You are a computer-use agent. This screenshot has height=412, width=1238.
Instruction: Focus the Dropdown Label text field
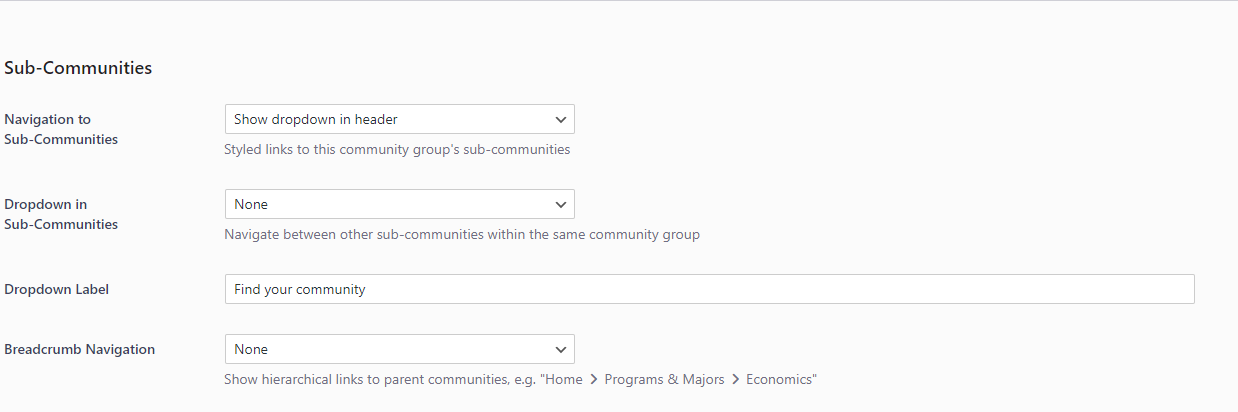coord(709,289)
